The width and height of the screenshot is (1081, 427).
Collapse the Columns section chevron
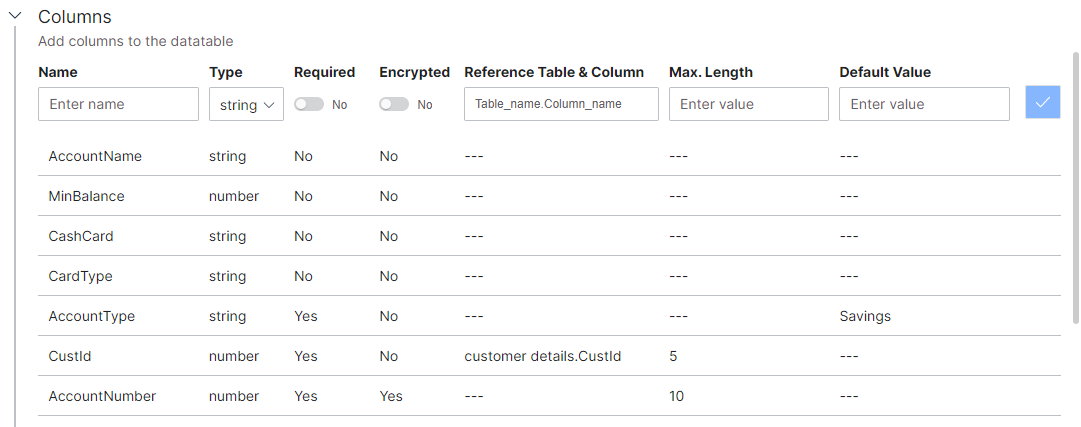(15, 16)
